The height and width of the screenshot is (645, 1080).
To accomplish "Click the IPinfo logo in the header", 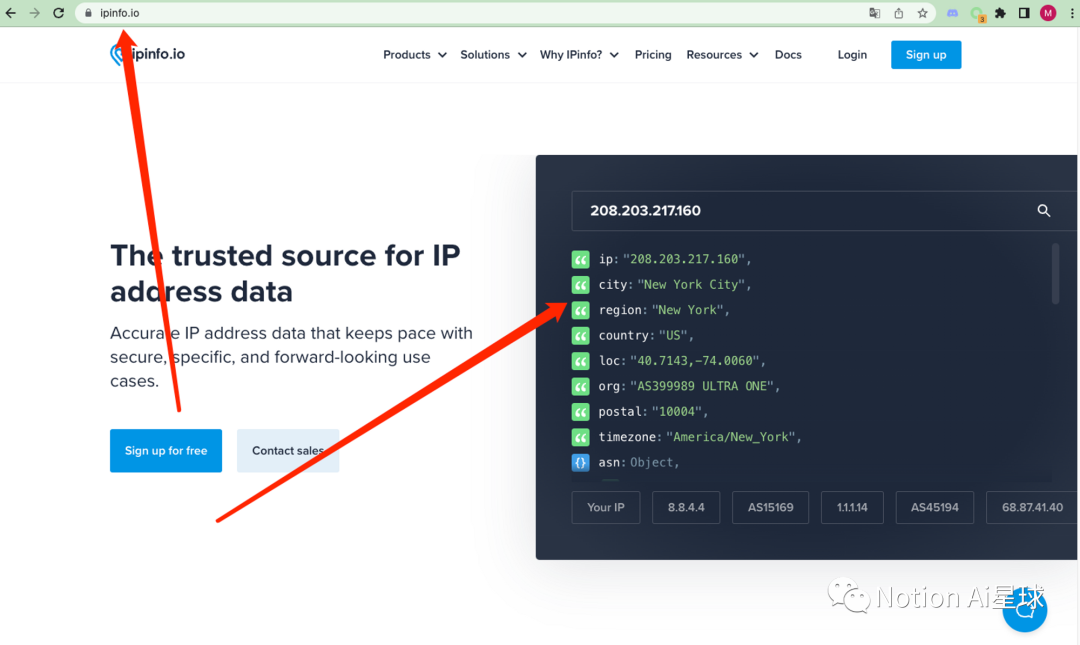I will [147, 54].
